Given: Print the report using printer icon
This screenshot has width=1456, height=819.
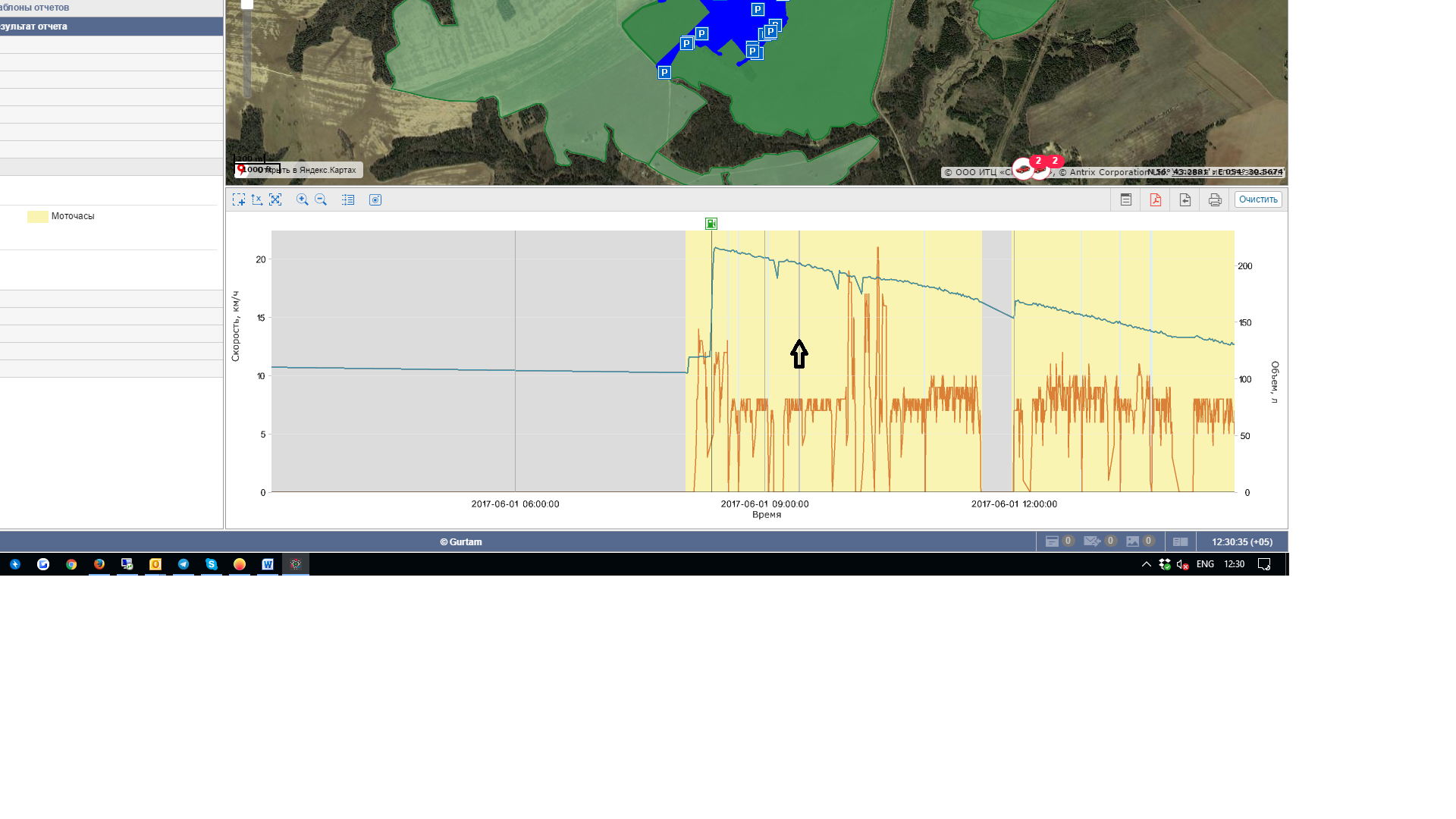Looking at the screenshot, I should coord(1215,199).
